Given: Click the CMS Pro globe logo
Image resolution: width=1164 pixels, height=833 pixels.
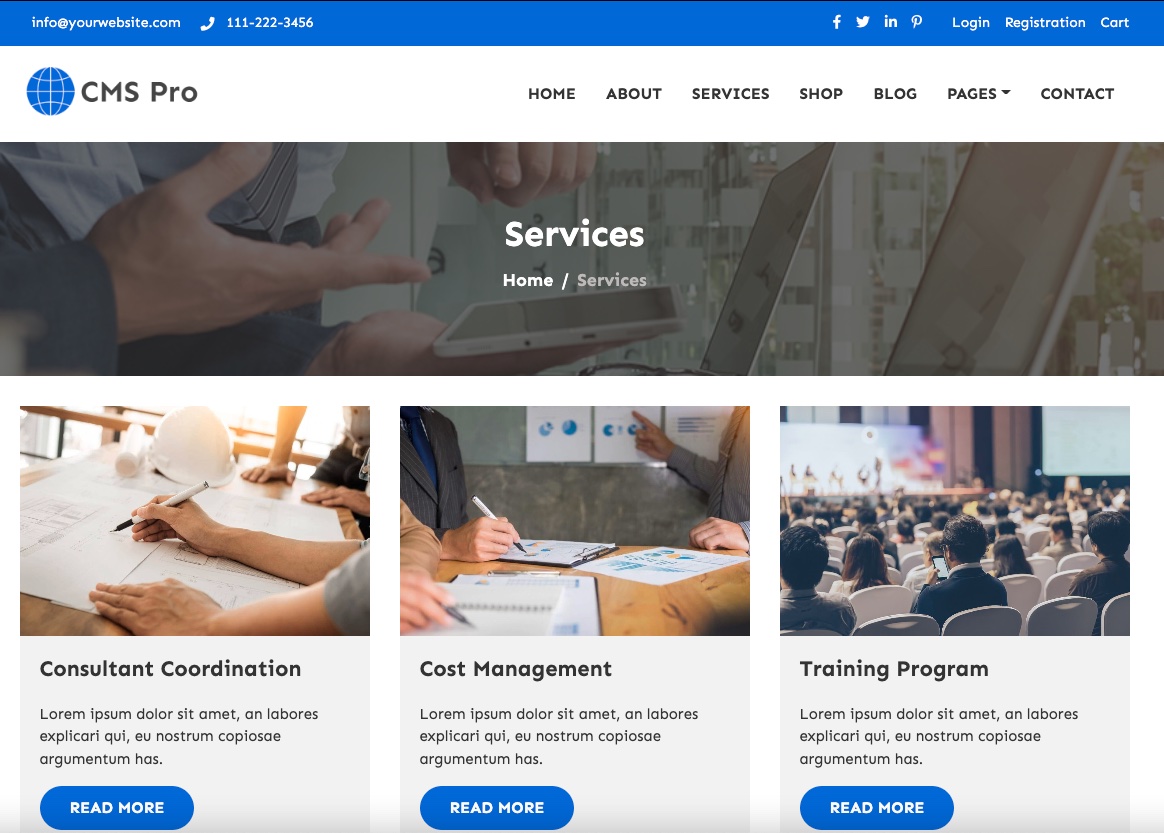Looking at the screenshot, I should 50,91.
